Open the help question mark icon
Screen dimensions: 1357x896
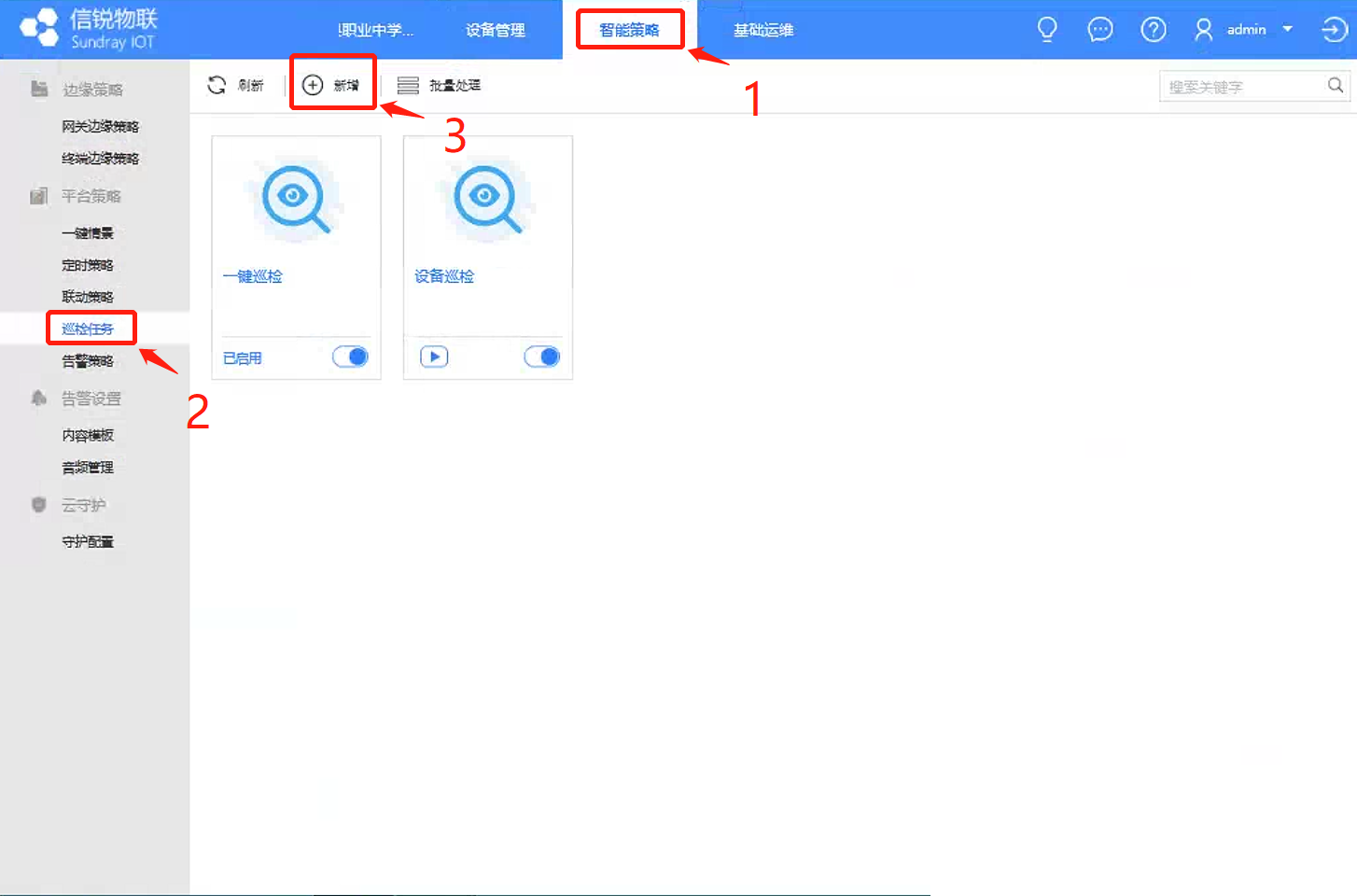click(x=1154, y=30)
